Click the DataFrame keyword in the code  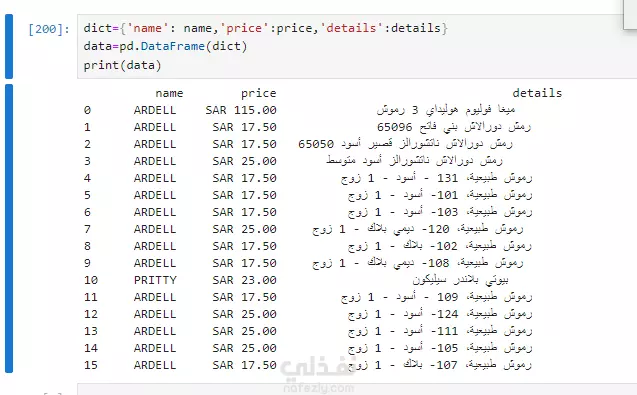173,46
